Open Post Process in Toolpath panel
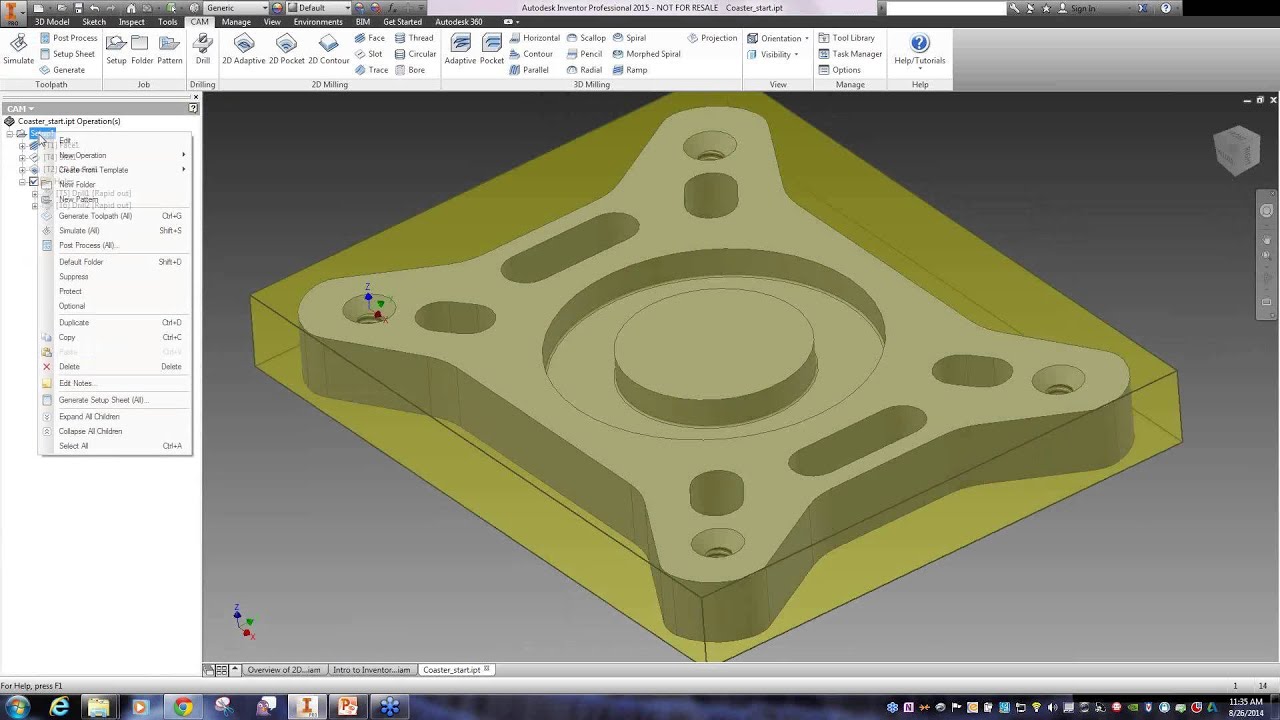Image resolution: width=1280 pixels, height=720 pixels. [x=68, y=38]
